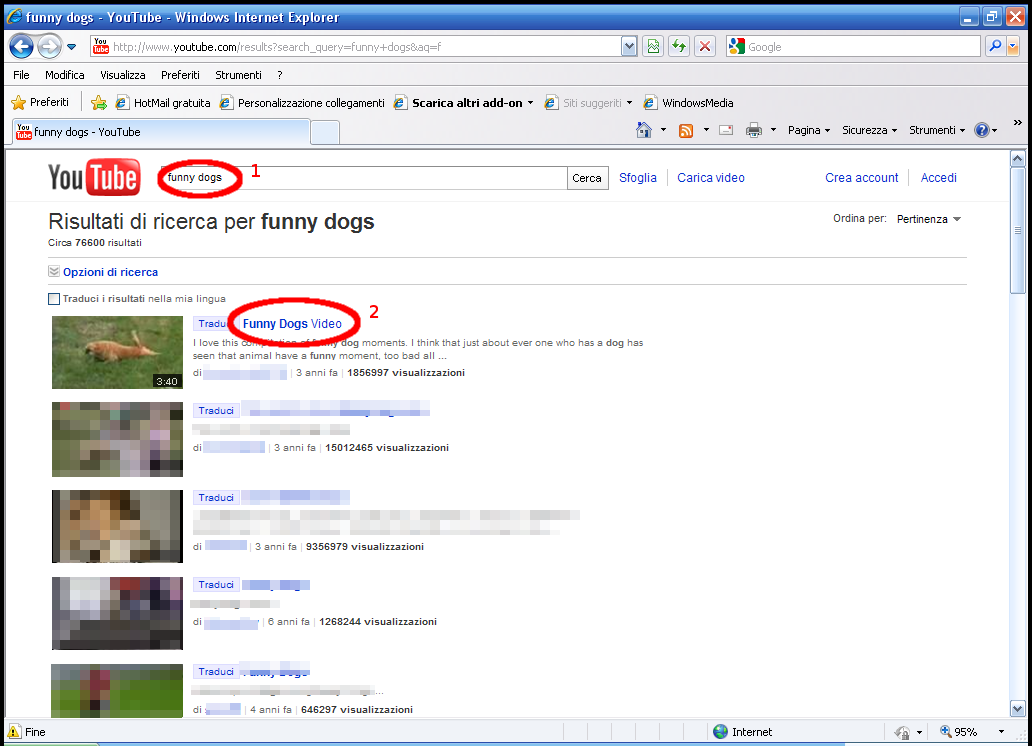Click the Refresh page icon
The width and height of the screenshot is (1032, 746).
click(679, 47)
